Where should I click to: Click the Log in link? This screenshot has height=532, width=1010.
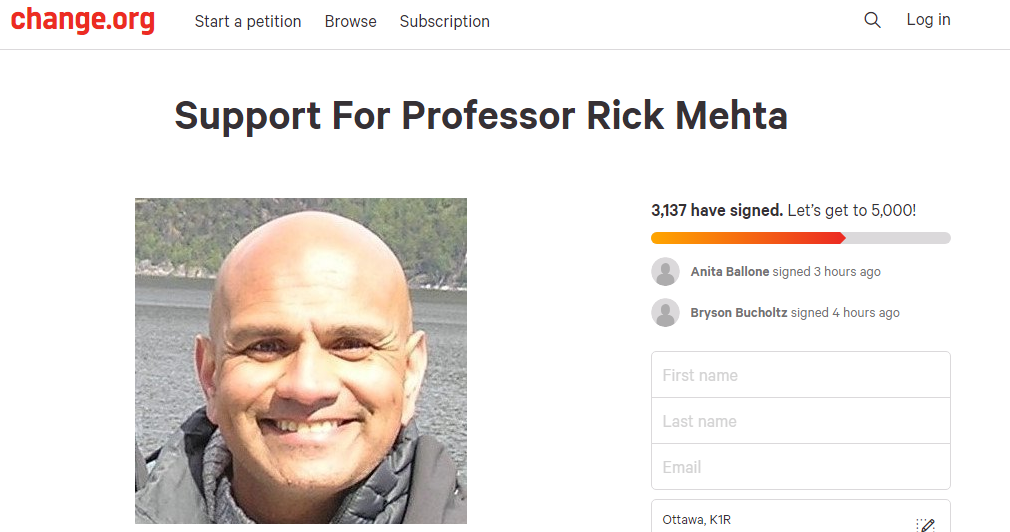[x=928, y=20]
